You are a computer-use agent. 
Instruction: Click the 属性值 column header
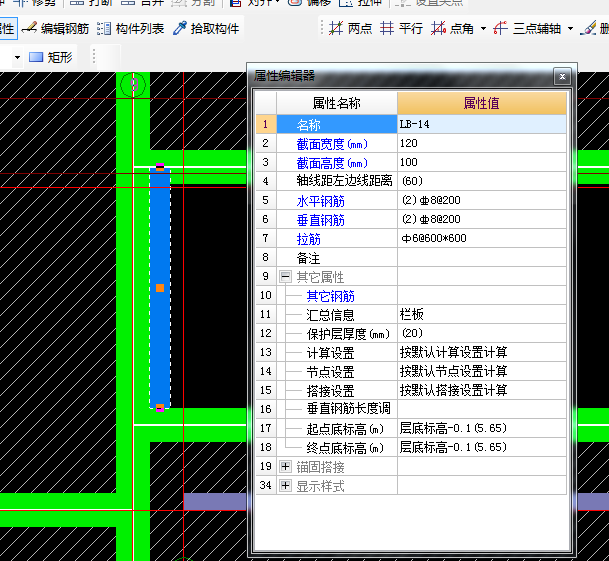(482, 103)
